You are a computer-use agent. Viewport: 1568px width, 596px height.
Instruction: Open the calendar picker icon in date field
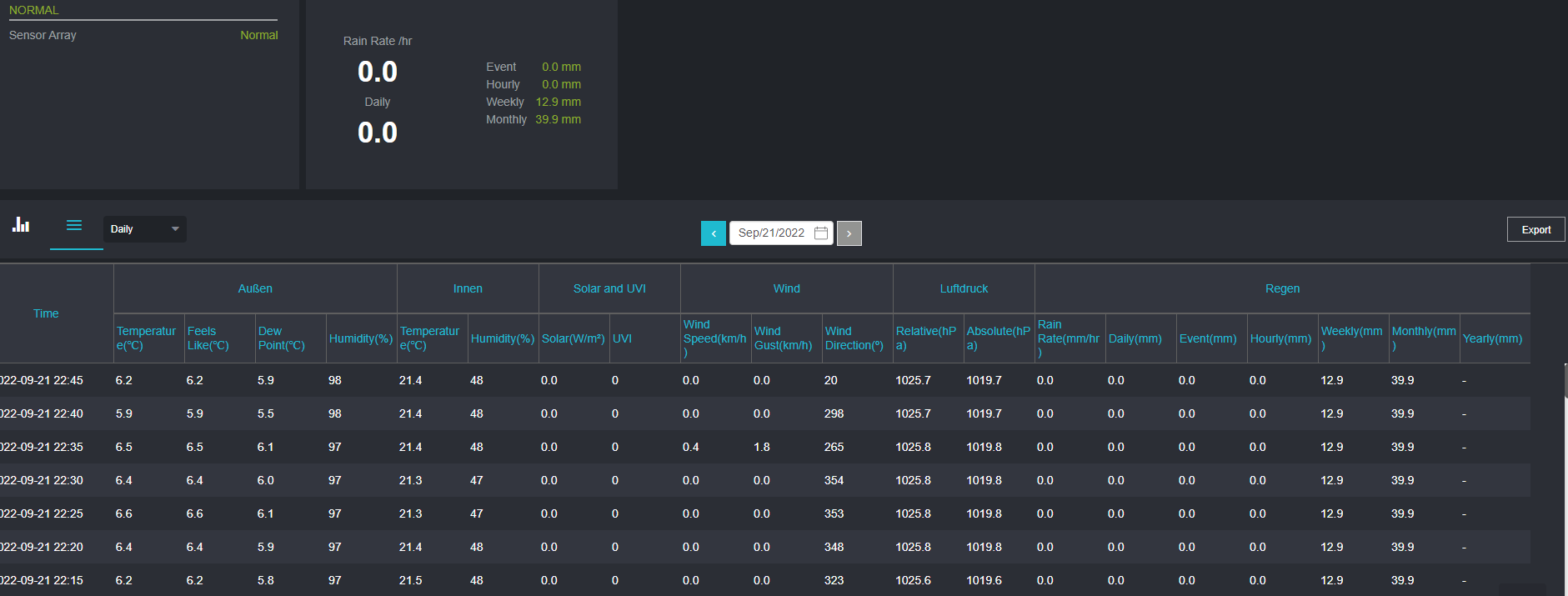[821, 233]
